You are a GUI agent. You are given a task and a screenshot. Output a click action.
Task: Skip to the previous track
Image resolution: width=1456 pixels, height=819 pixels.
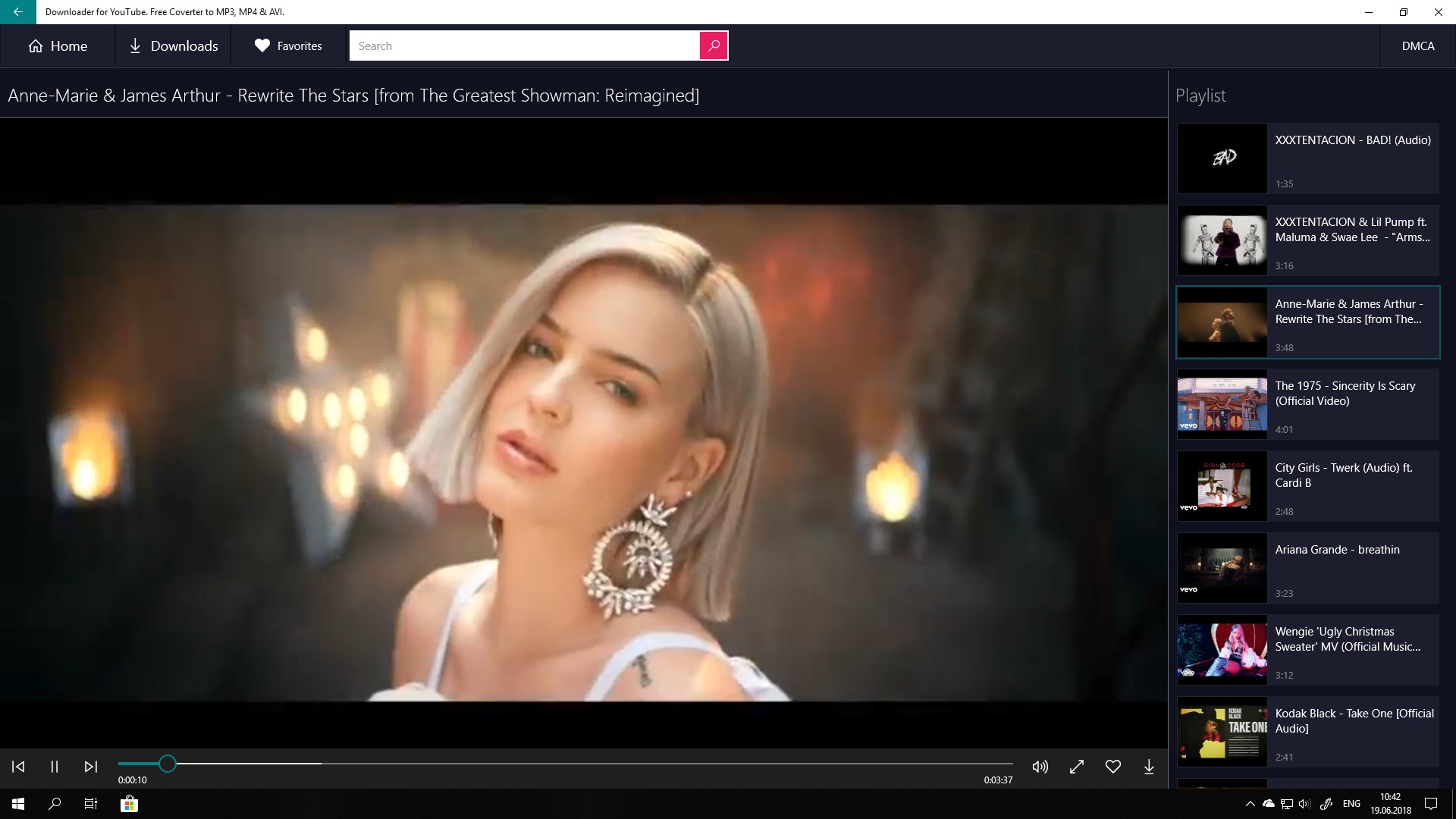[x=18, y=767]
